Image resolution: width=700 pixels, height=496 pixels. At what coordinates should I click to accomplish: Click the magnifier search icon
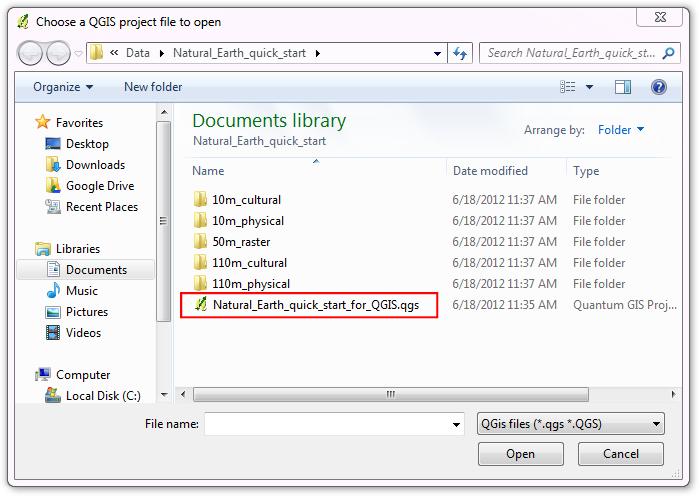(669, 53)
